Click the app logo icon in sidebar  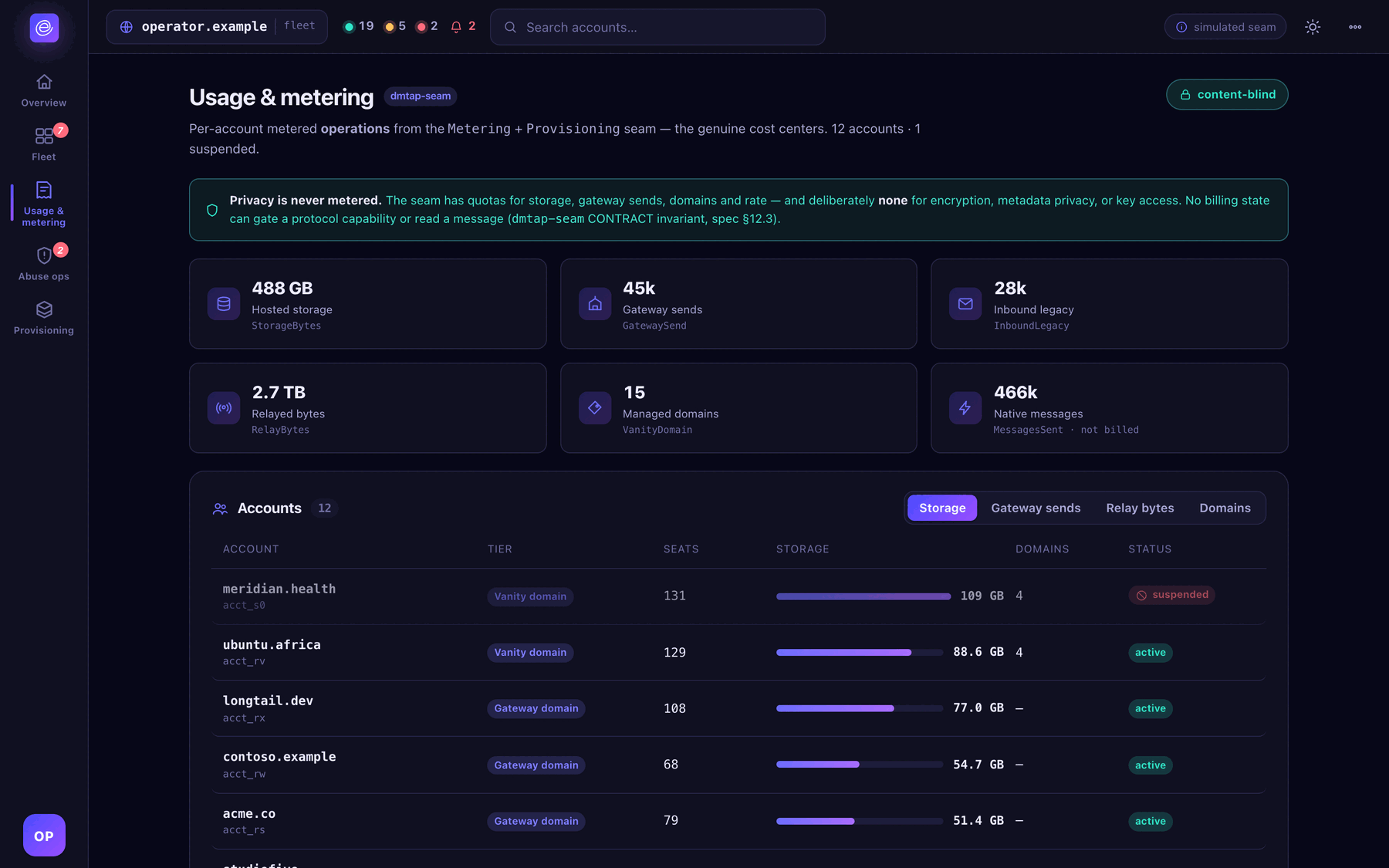44,28
